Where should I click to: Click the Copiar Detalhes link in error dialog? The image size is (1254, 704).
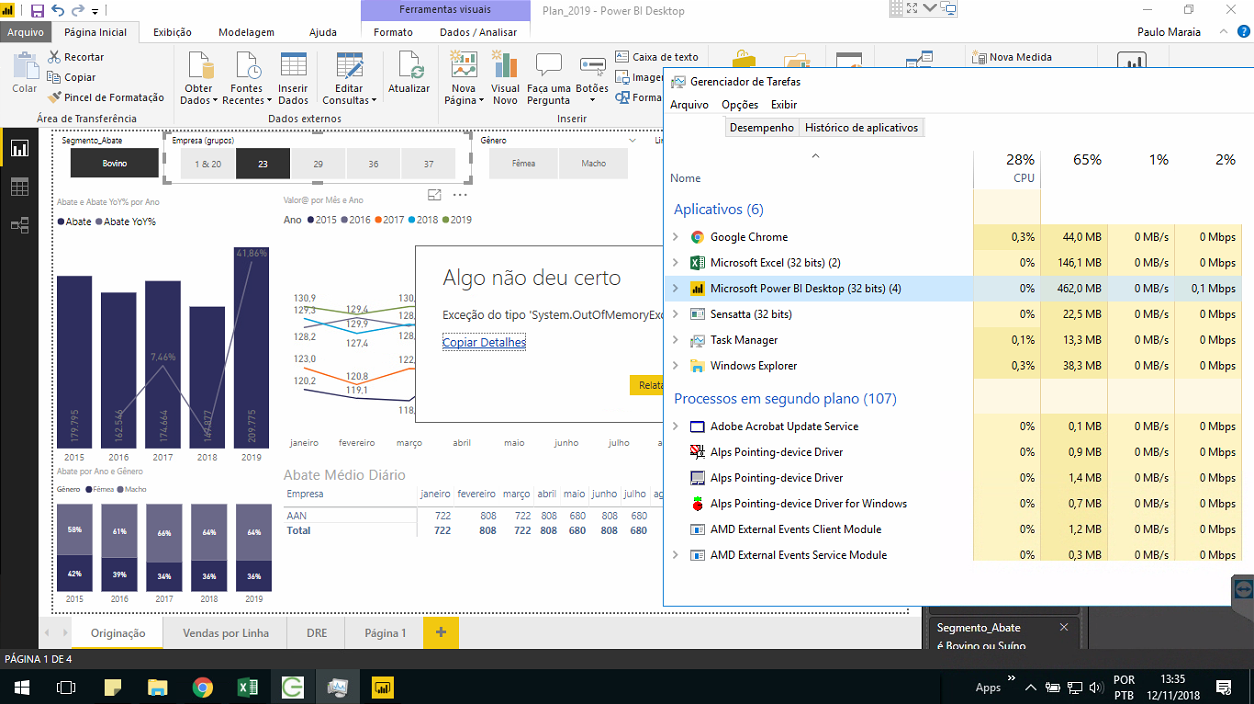(484, 342)
